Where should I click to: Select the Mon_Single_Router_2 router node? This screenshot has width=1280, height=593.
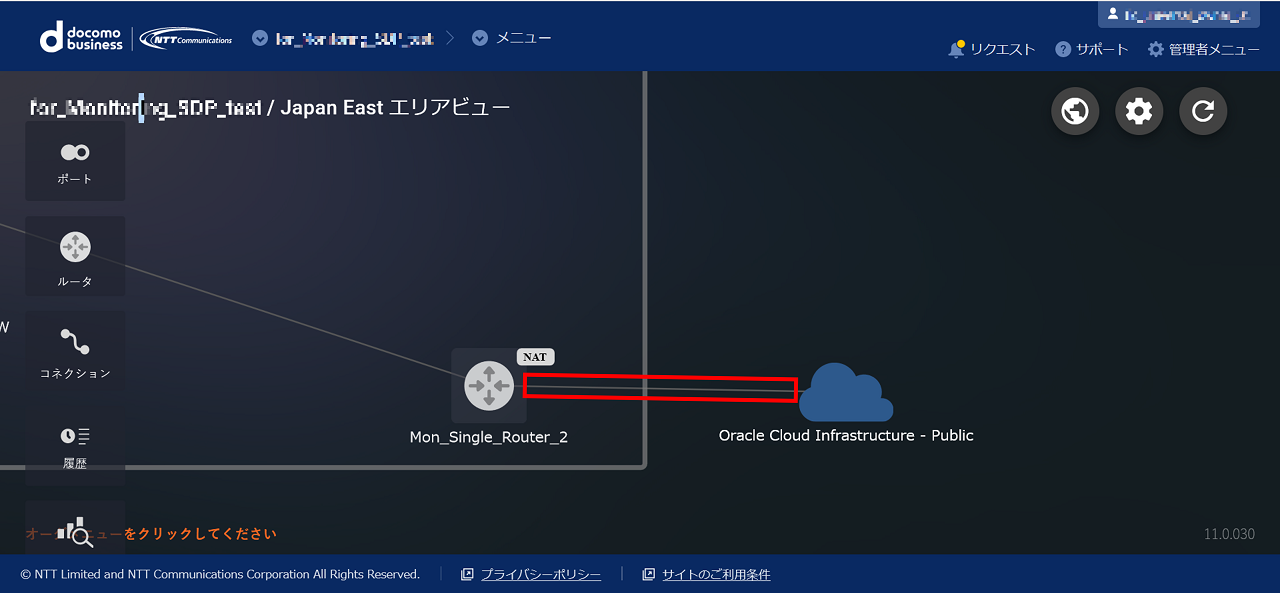click(x=489, y=386)
